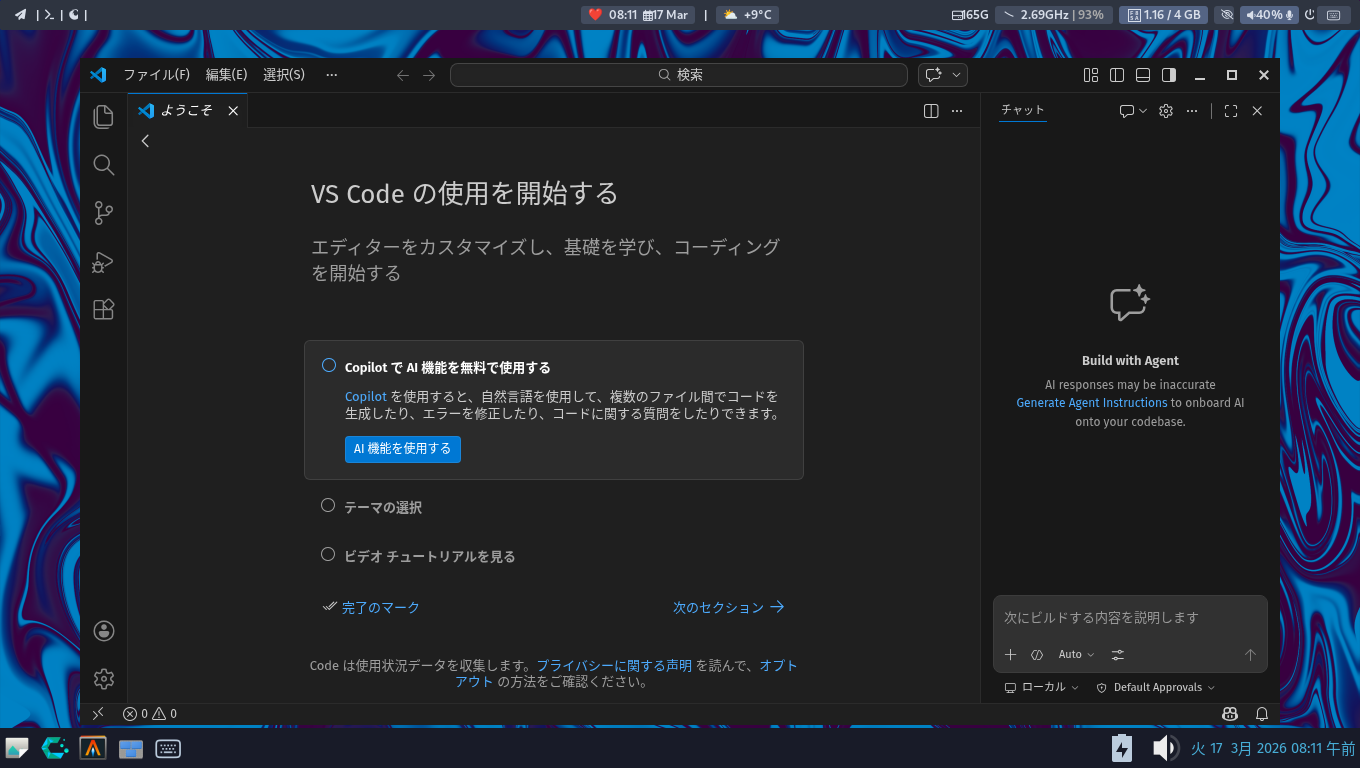This screenshot has height=768, width=1360.
Task: Open notifications bell in status bar
Action: click(x=1262, y=714)
